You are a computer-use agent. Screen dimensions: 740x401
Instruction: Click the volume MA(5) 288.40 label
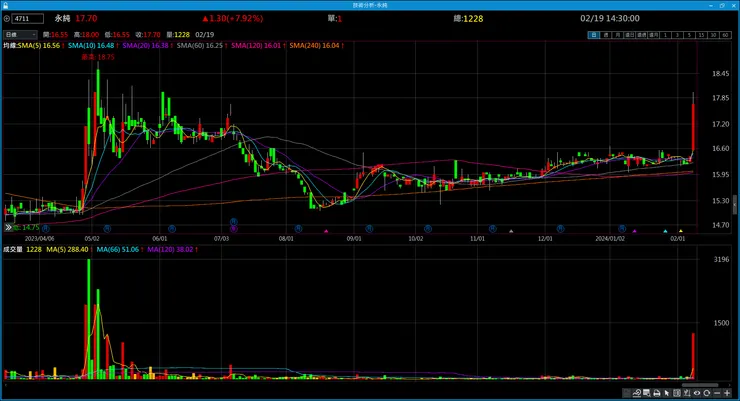68,249
